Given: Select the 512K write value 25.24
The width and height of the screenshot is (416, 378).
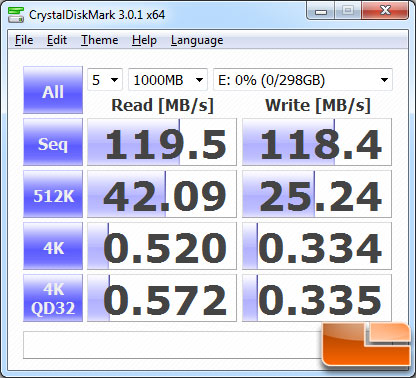Looking at the screenshot, I should [317, 194].
